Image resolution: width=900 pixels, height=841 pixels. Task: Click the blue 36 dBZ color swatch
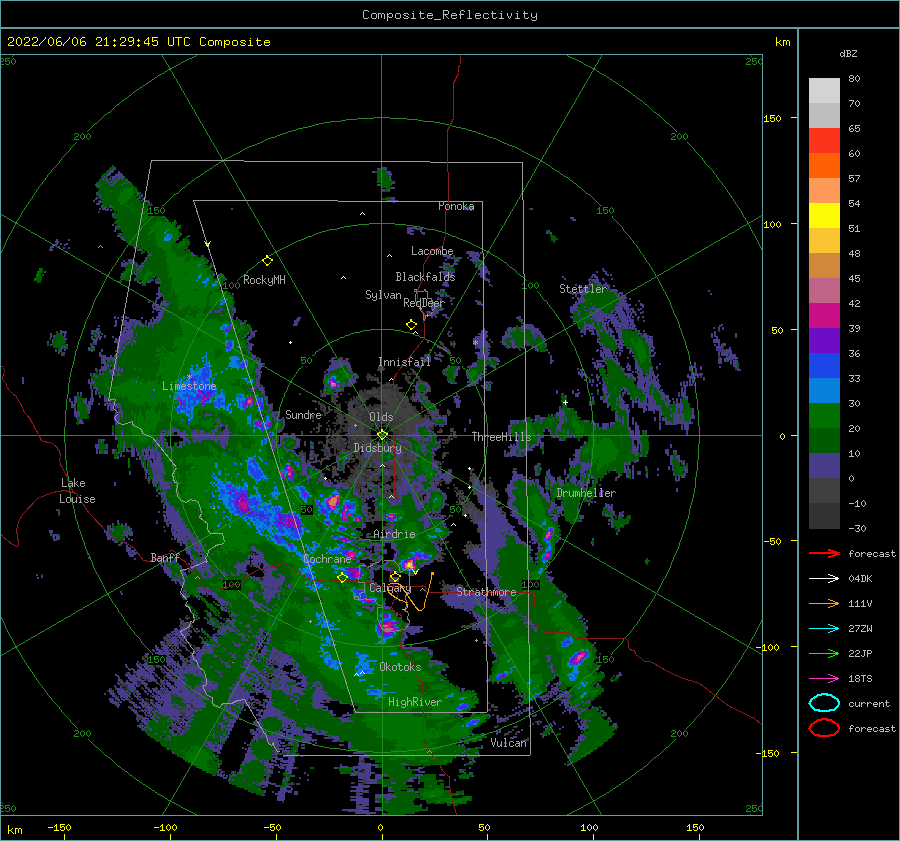[x=824, y=365]
